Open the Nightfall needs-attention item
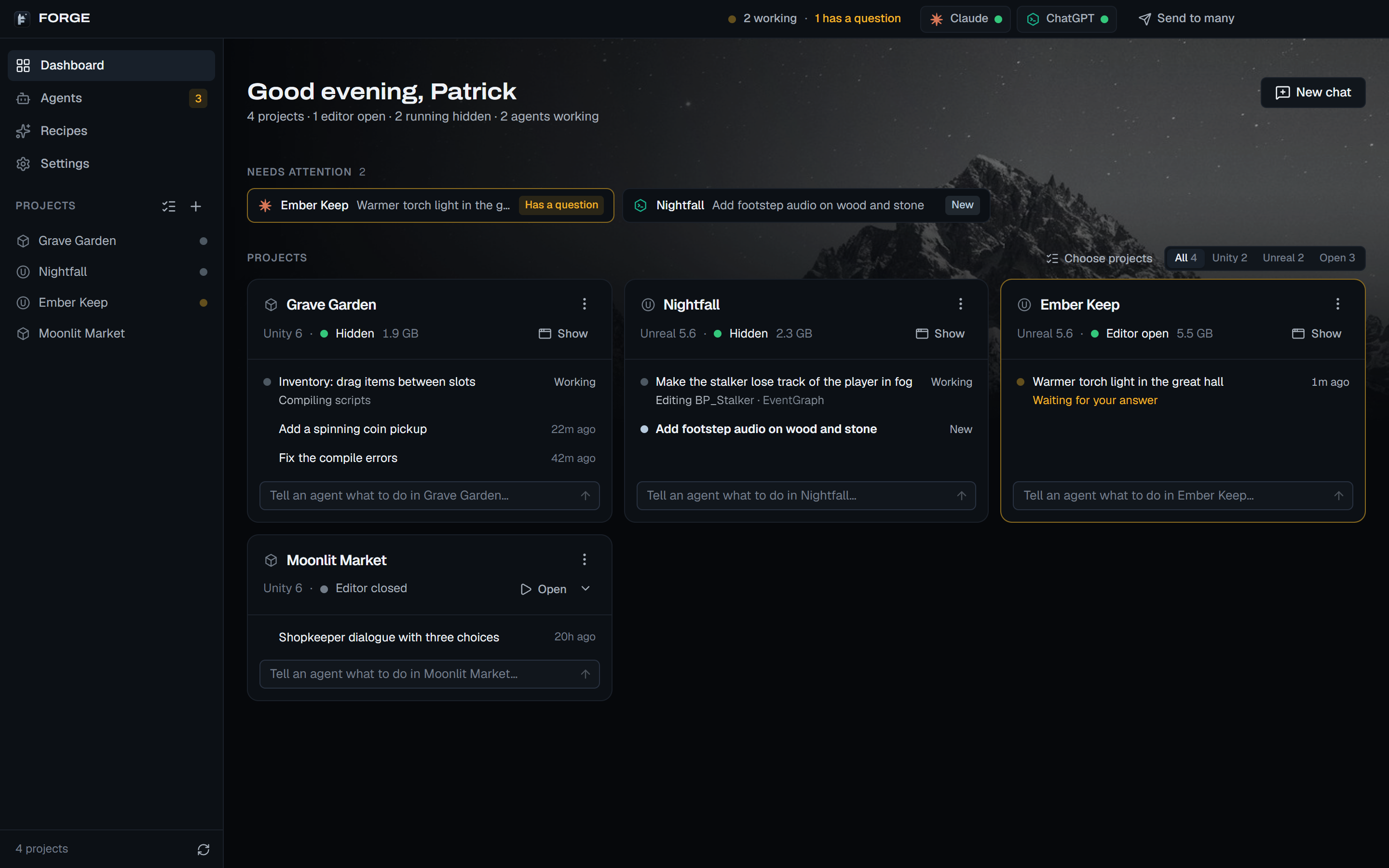This screenshot has height=868, width=1389. click(x=806, y=205)
